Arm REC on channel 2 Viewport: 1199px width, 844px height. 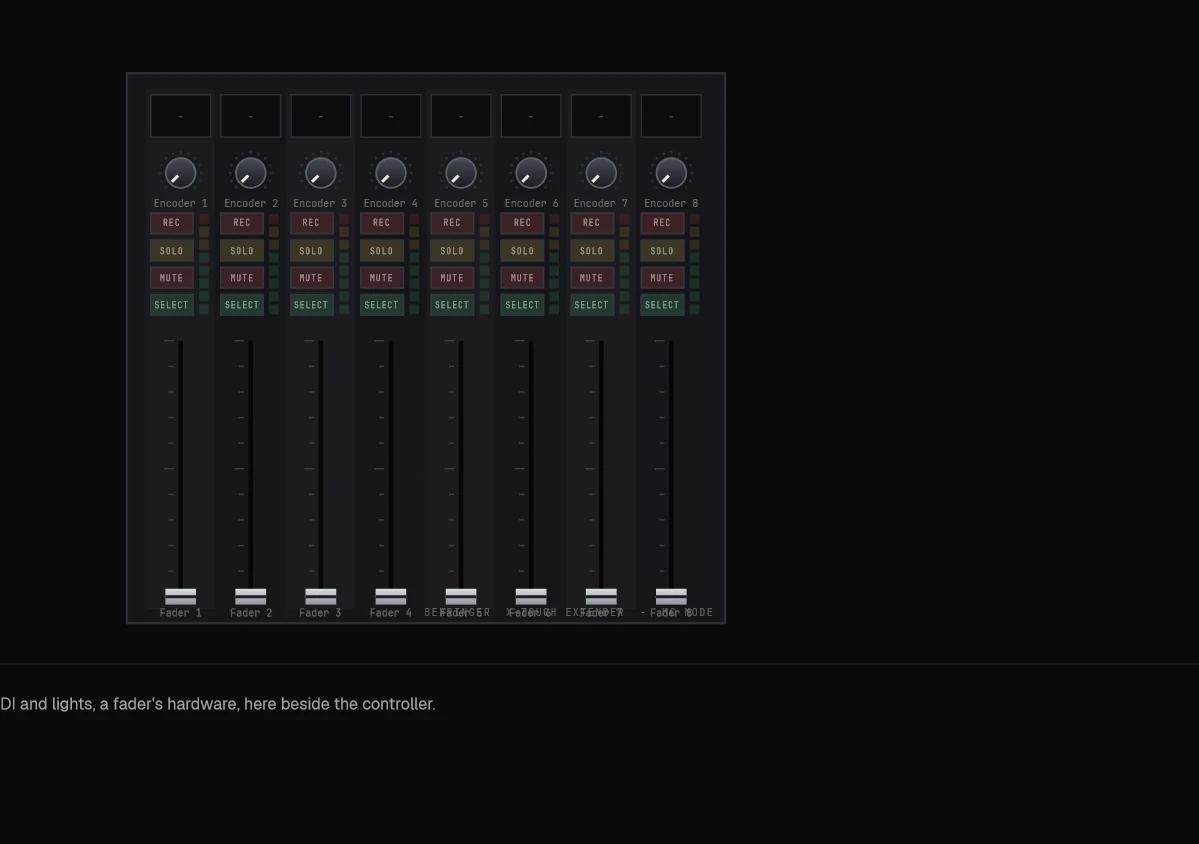[242, 222]
